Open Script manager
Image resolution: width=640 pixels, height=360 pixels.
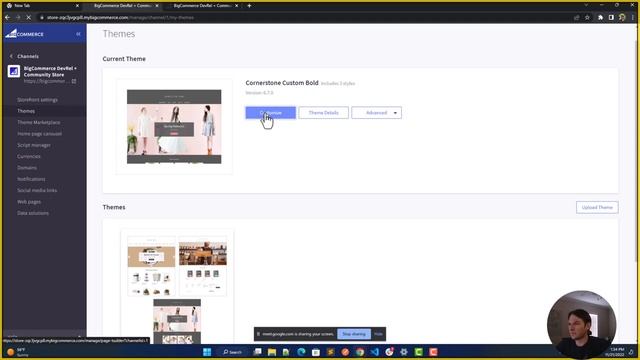click(34, 145)
